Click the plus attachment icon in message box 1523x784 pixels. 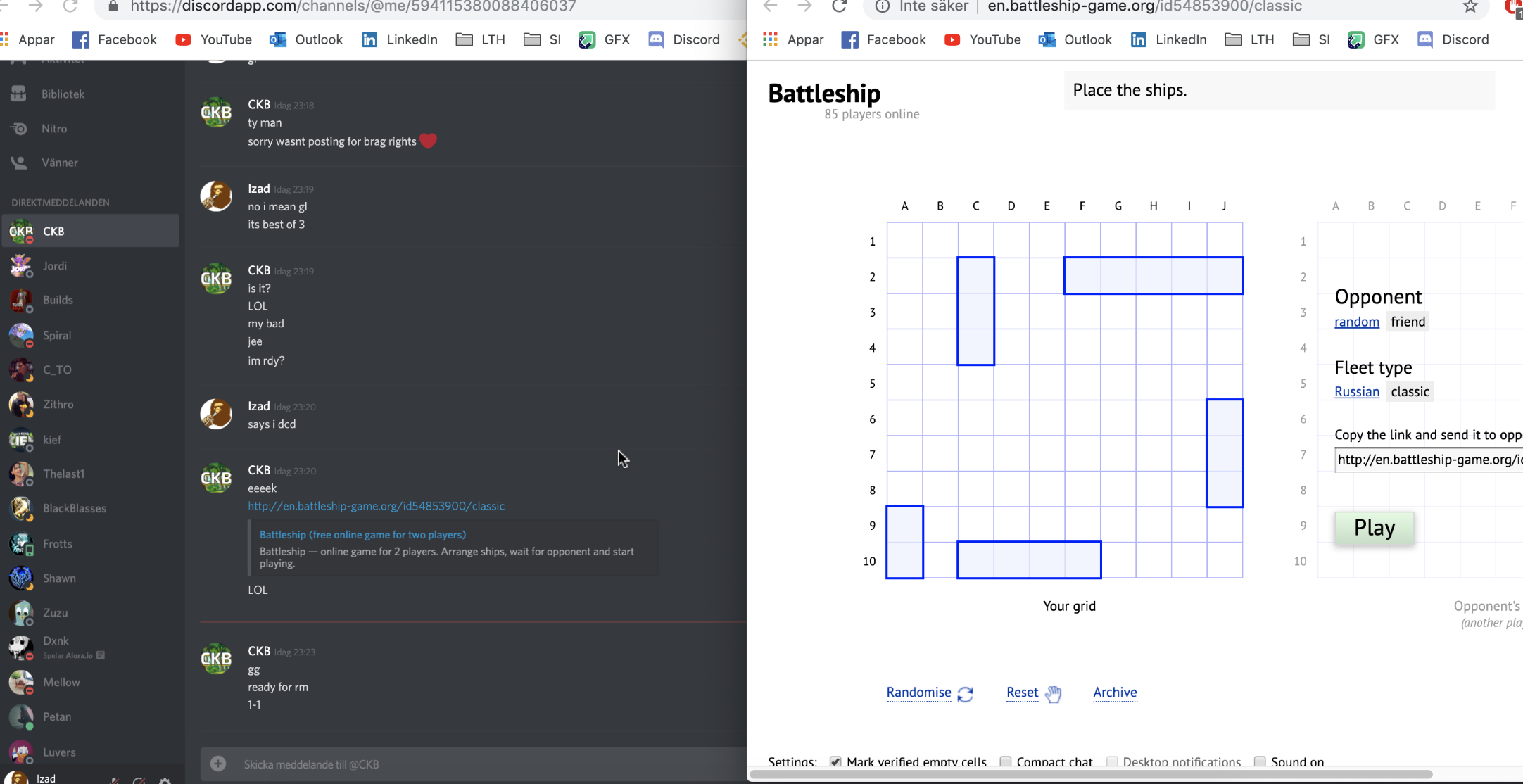point(218,764)
